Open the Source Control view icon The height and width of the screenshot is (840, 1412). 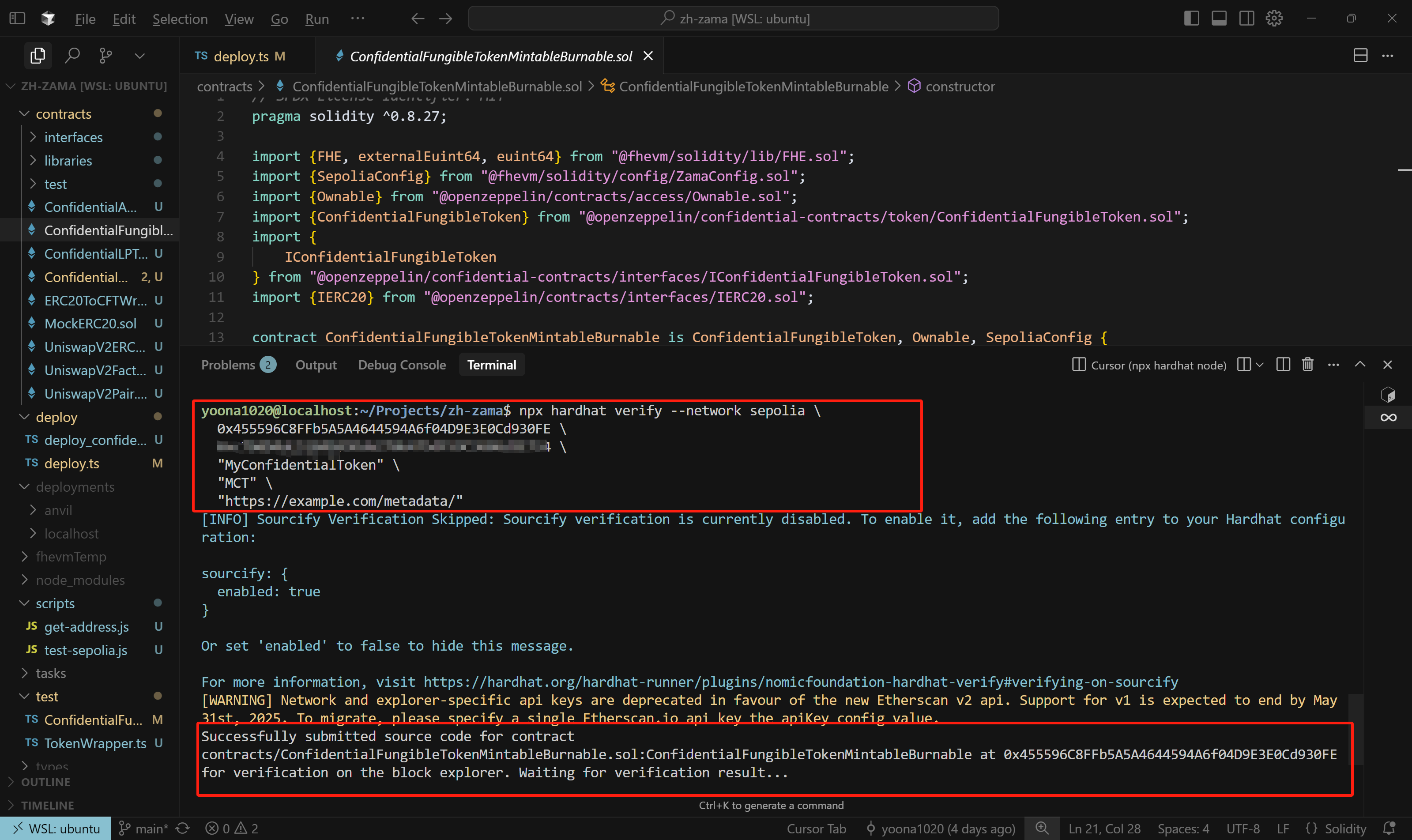pos(106,56)
